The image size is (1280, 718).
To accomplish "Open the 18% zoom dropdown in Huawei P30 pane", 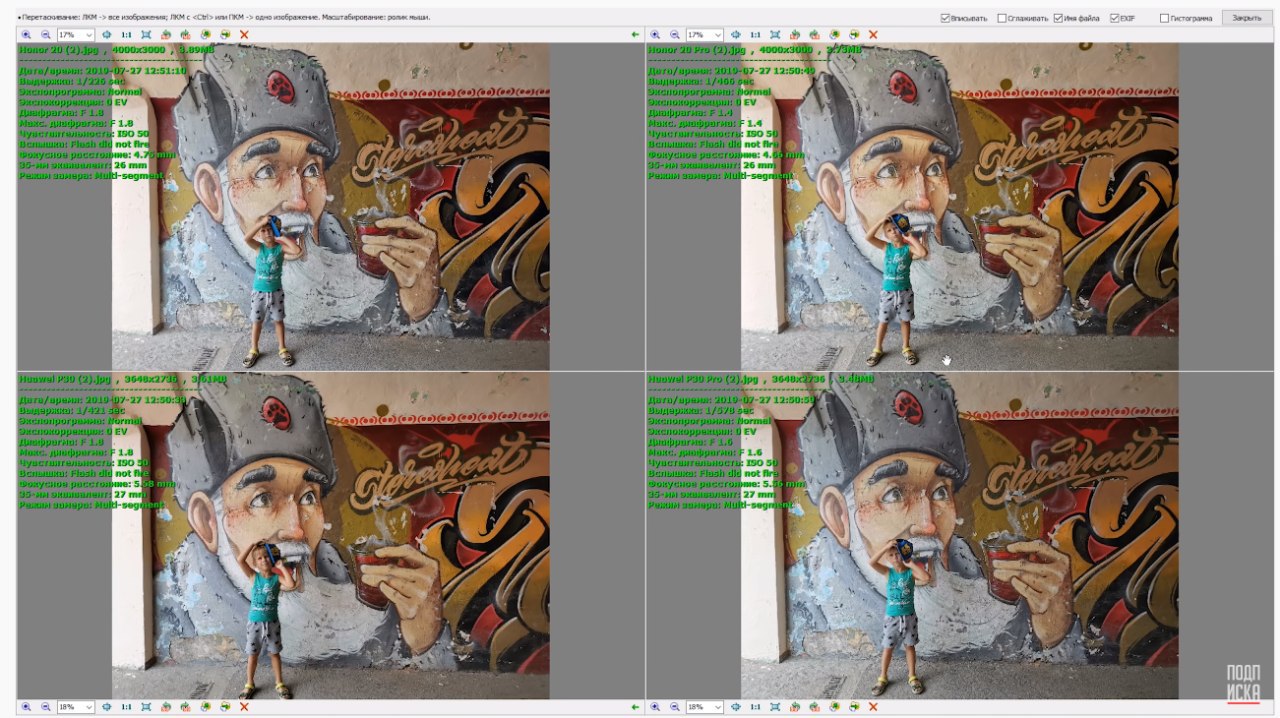I will [x=89, y=706].
